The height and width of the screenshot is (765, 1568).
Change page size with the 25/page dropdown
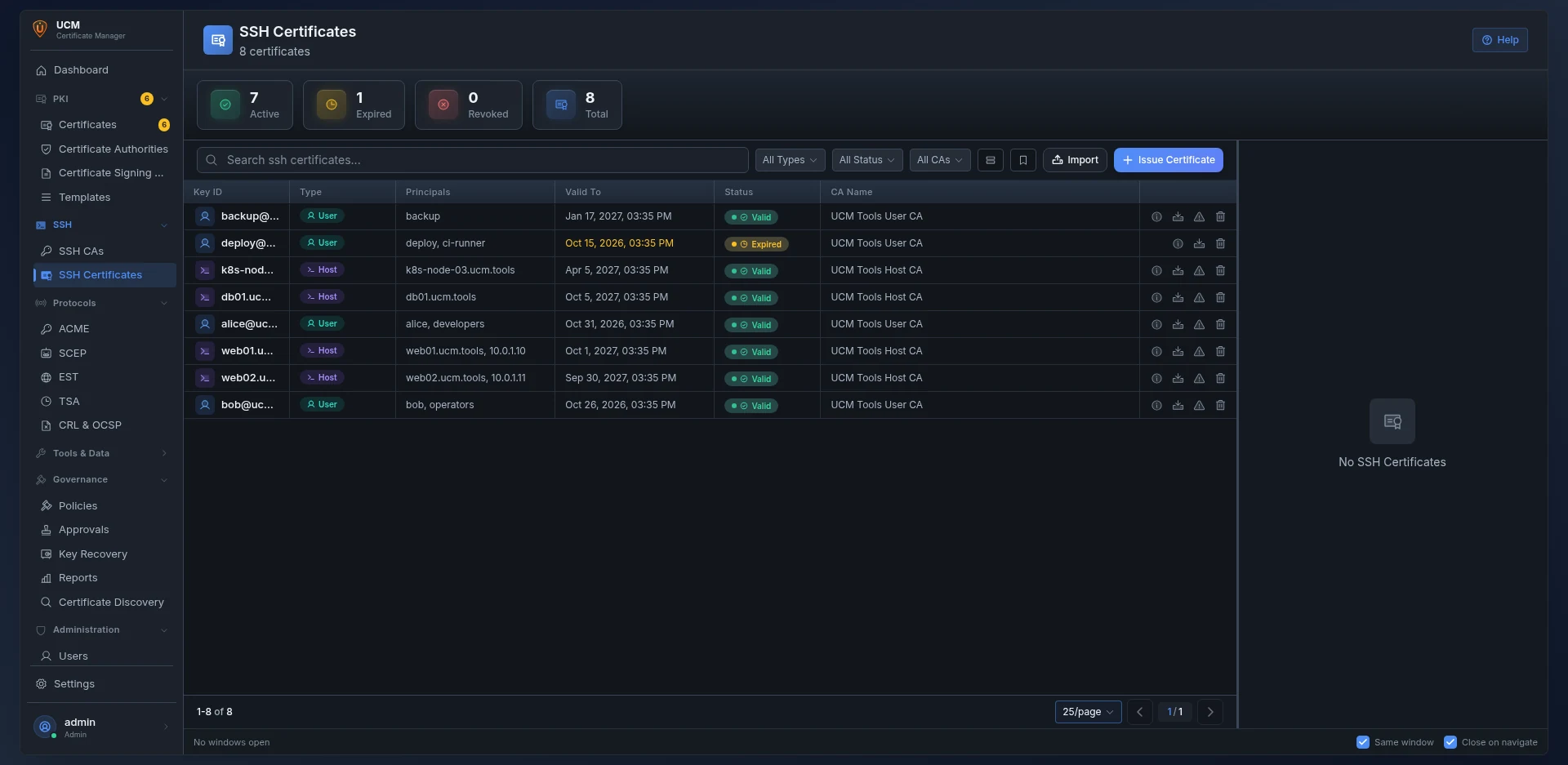[1088, 712]
